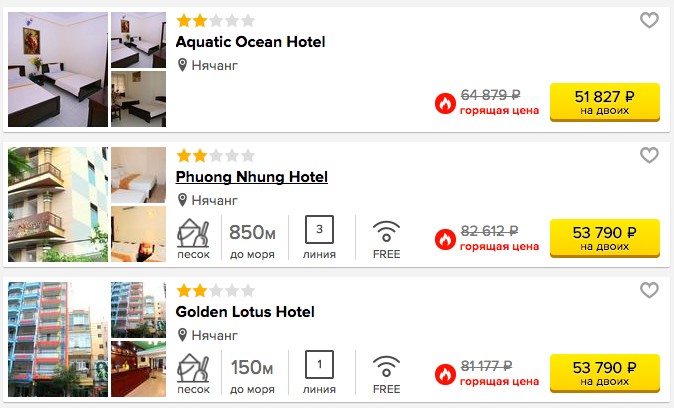Image resolution: width=674 pixels, height=408 pixels.
Task: Click the 3rd line icon for Phuong Nhung
Action: coord(319,230)
